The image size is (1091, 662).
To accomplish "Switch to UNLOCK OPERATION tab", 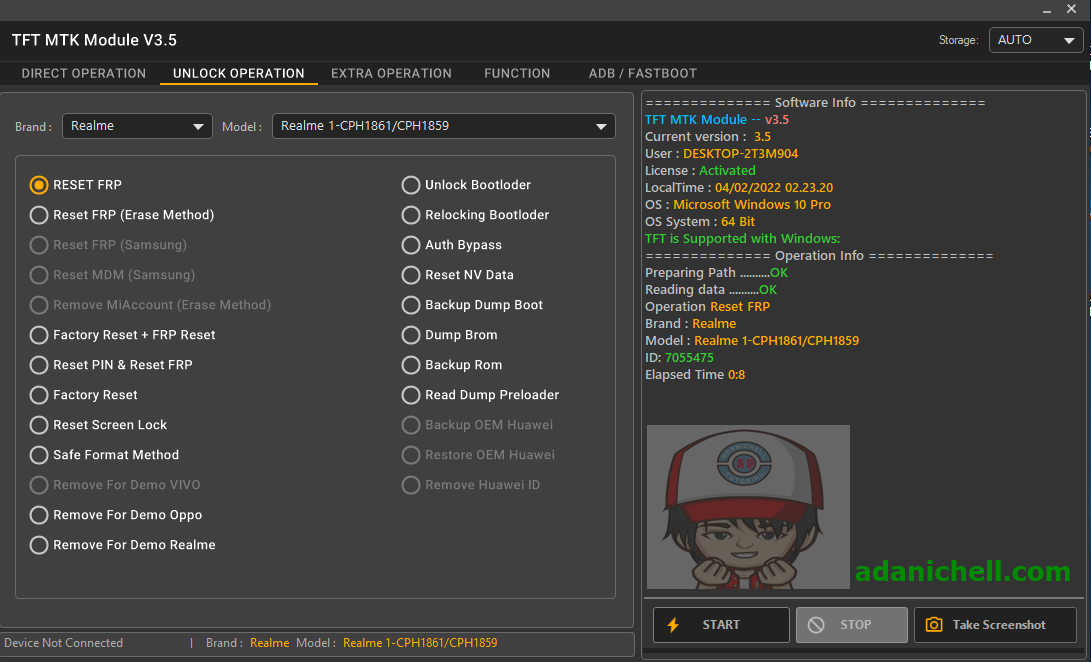I will [x=239, y=73].
